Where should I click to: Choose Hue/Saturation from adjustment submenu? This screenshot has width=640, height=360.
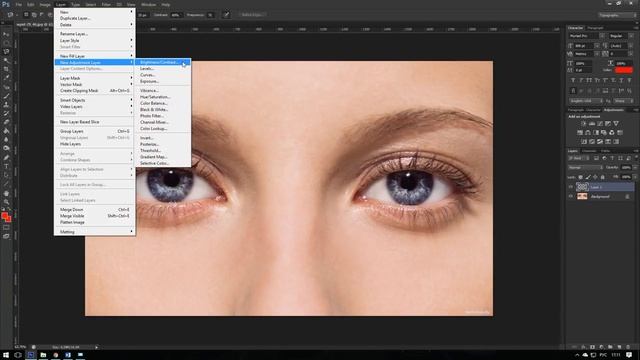click(163, 97)
